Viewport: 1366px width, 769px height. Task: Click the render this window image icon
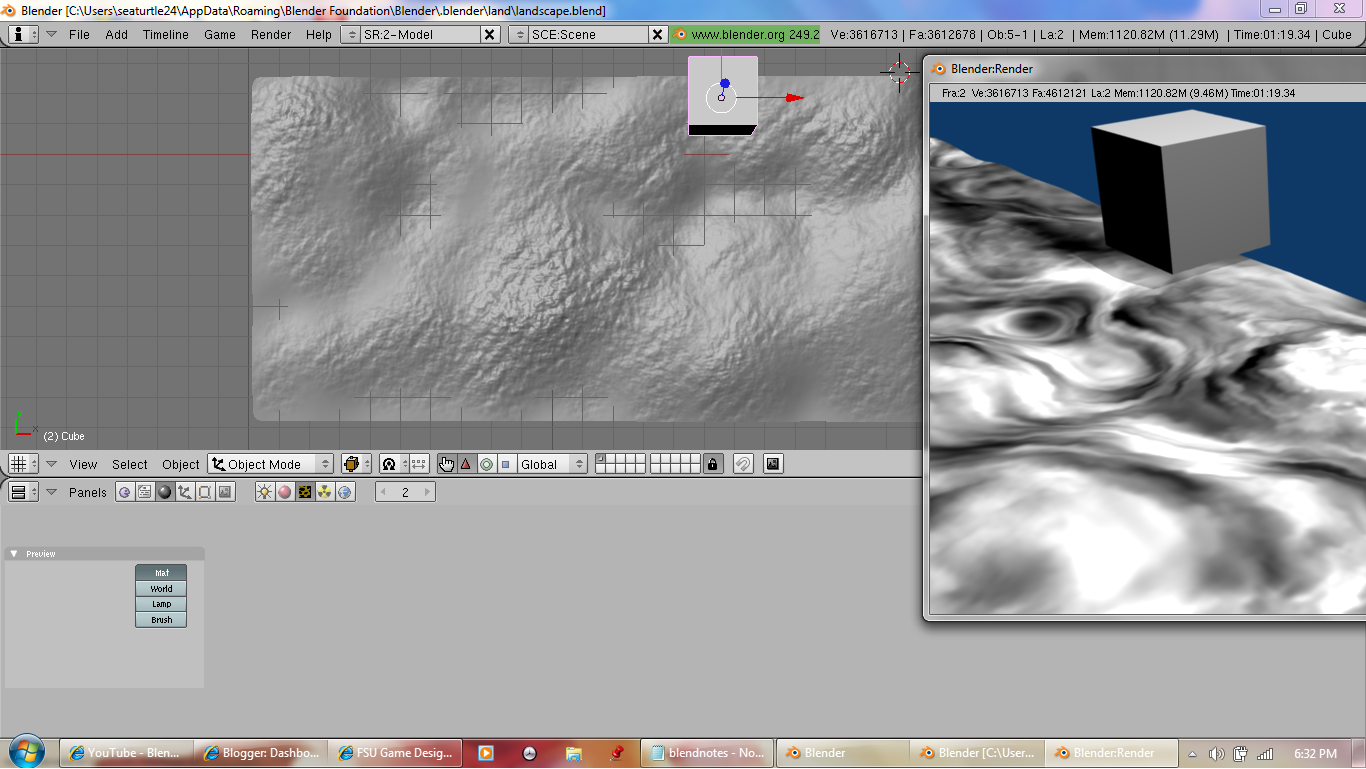pyautogui.click(x=772, y=464)
